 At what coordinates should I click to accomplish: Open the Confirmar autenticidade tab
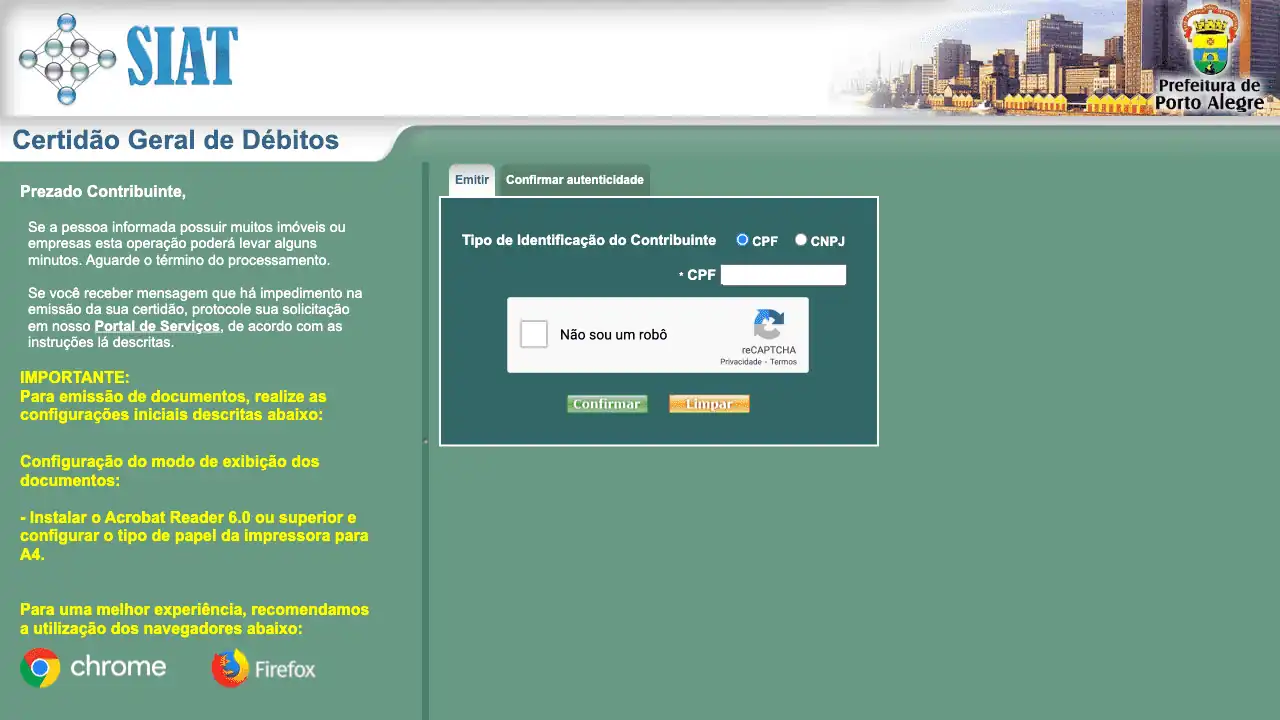574,180
